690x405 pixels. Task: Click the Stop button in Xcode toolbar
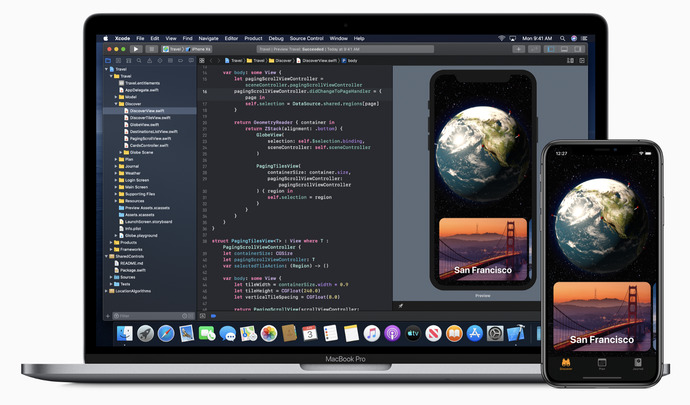click(x=151, y=49)
